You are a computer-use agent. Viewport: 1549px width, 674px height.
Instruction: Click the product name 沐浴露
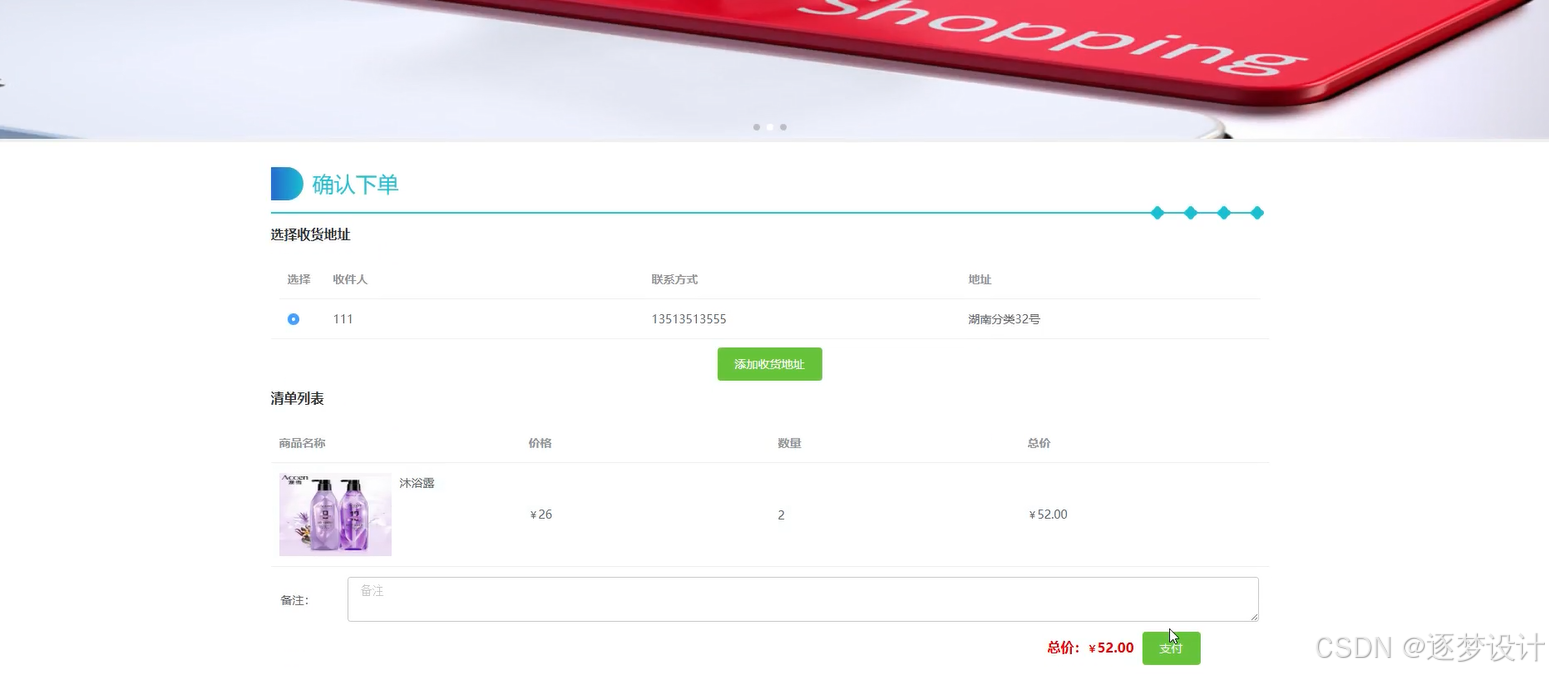click(417, 483)
